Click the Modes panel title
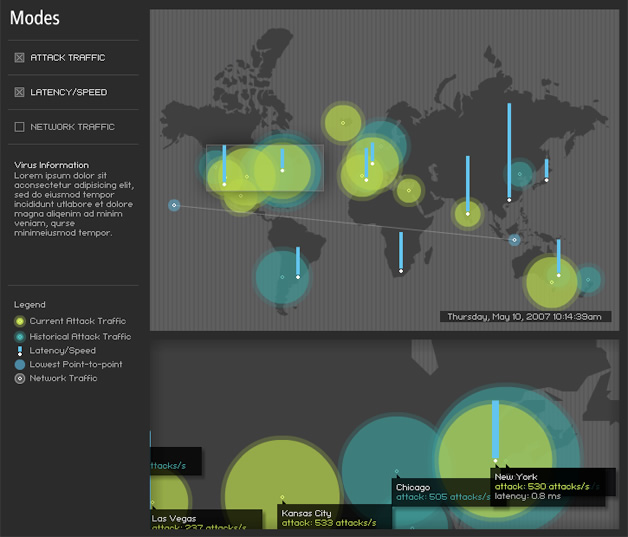This screenshot has height=537, width=628. 35,18
